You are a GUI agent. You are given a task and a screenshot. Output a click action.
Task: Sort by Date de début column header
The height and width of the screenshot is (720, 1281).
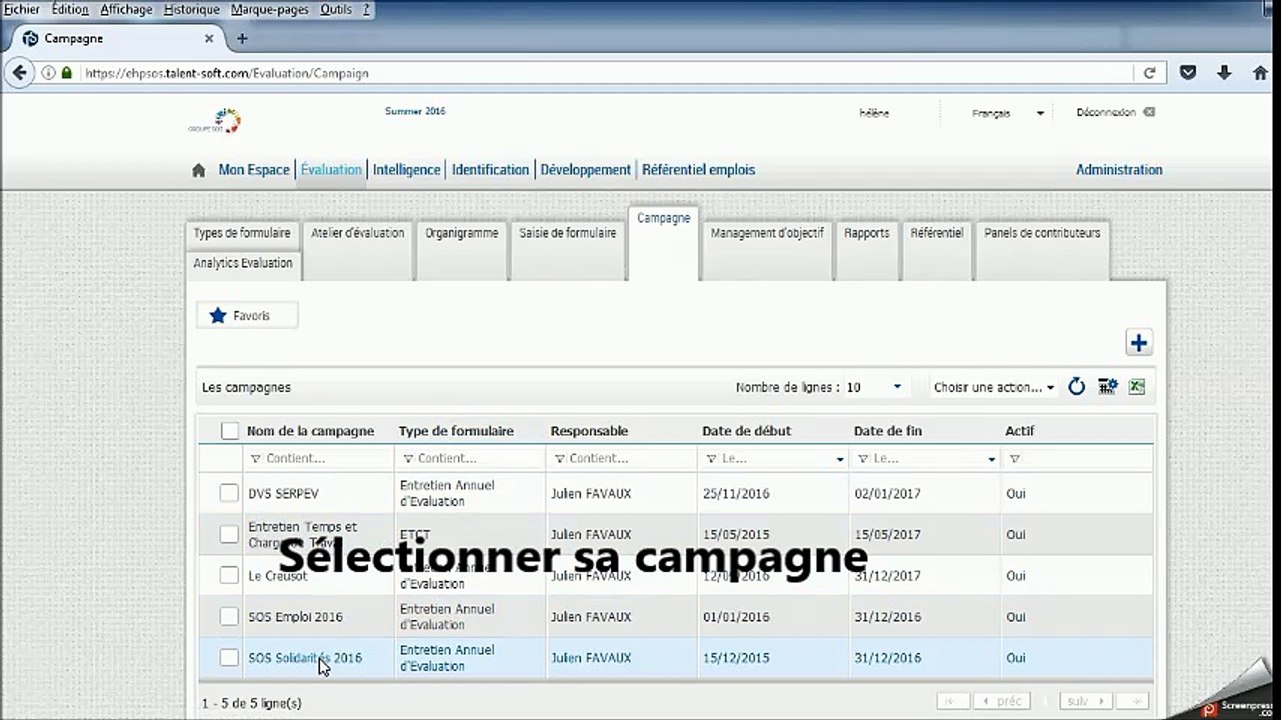(746, 431)
